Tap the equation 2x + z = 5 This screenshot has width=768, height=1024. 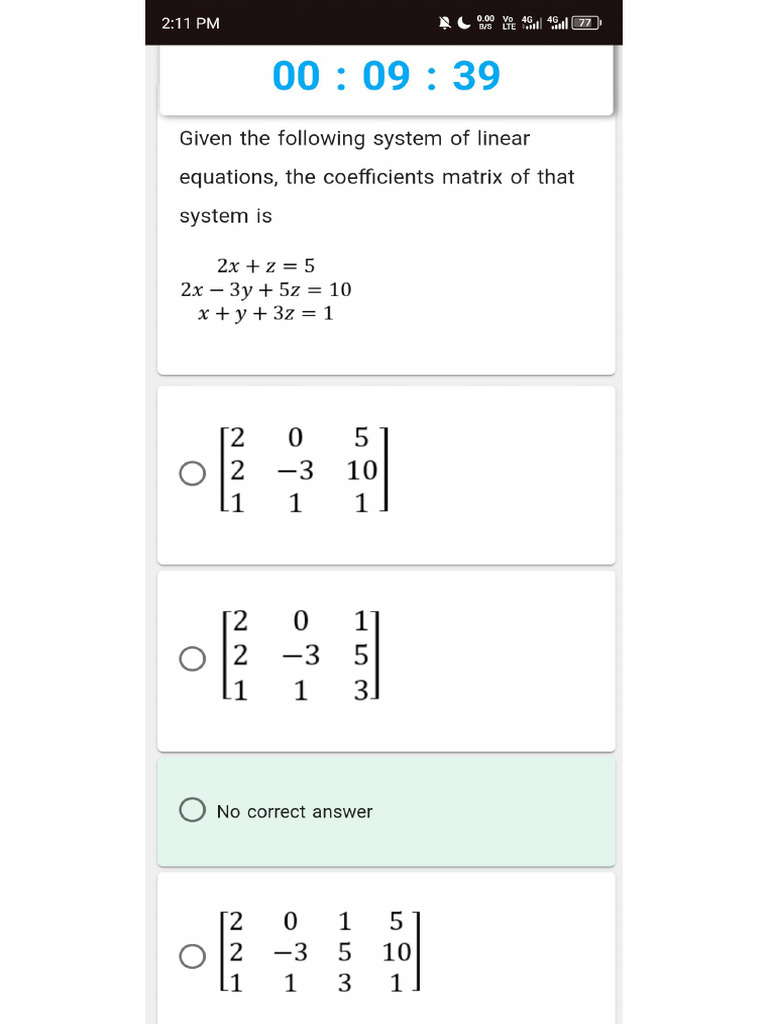pyautogui.click(x=265, y=266)
